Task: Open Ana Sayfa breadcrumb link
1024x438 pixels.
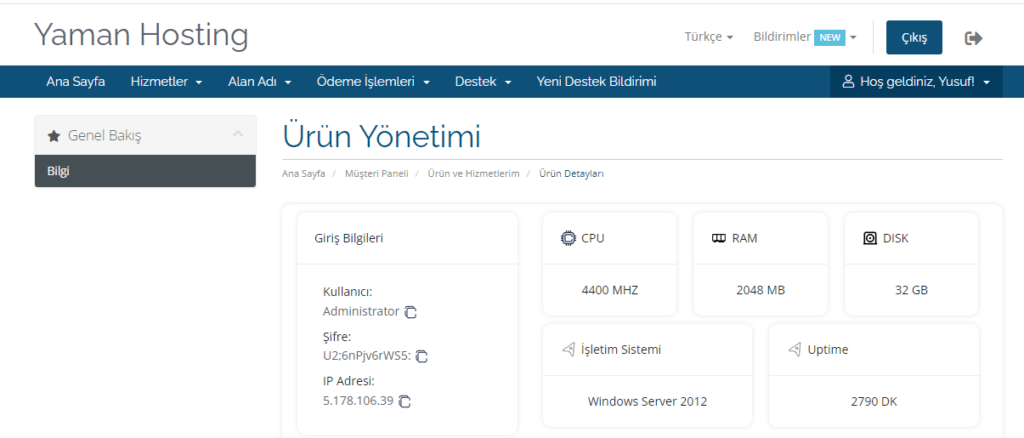Action: [x=304, y=174]
